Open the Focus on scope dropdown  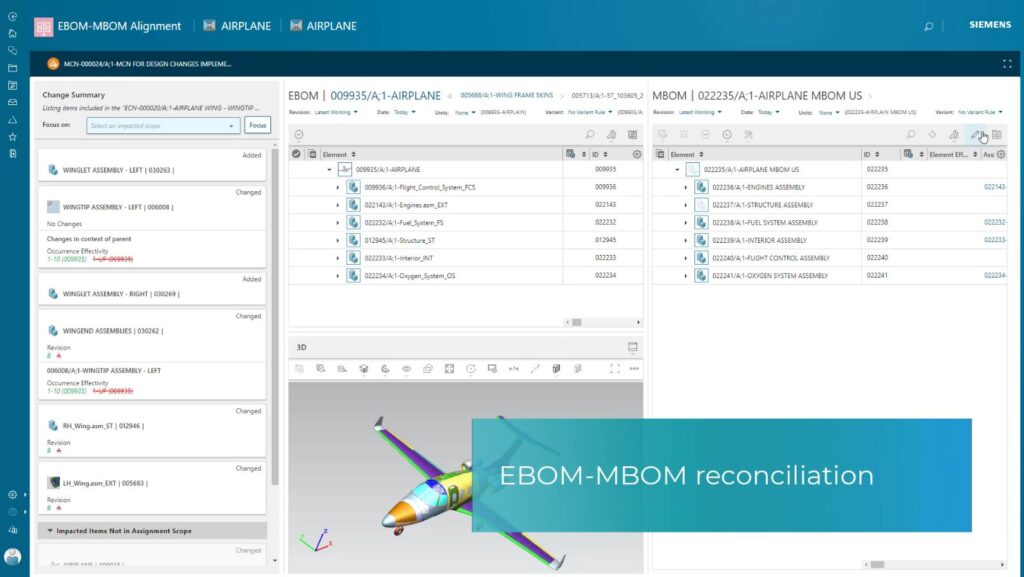pyautogui.click(x=163, y=125)
